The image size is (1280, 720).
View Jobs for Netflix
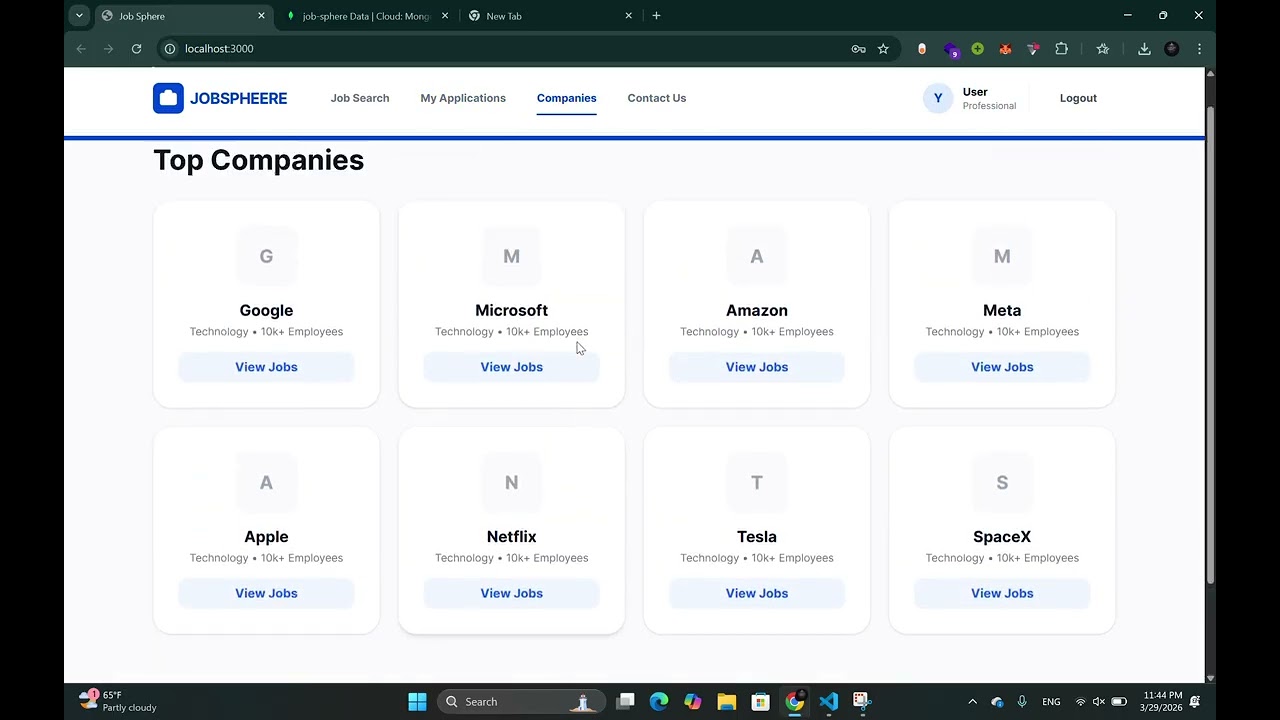[x=511, y=593]
